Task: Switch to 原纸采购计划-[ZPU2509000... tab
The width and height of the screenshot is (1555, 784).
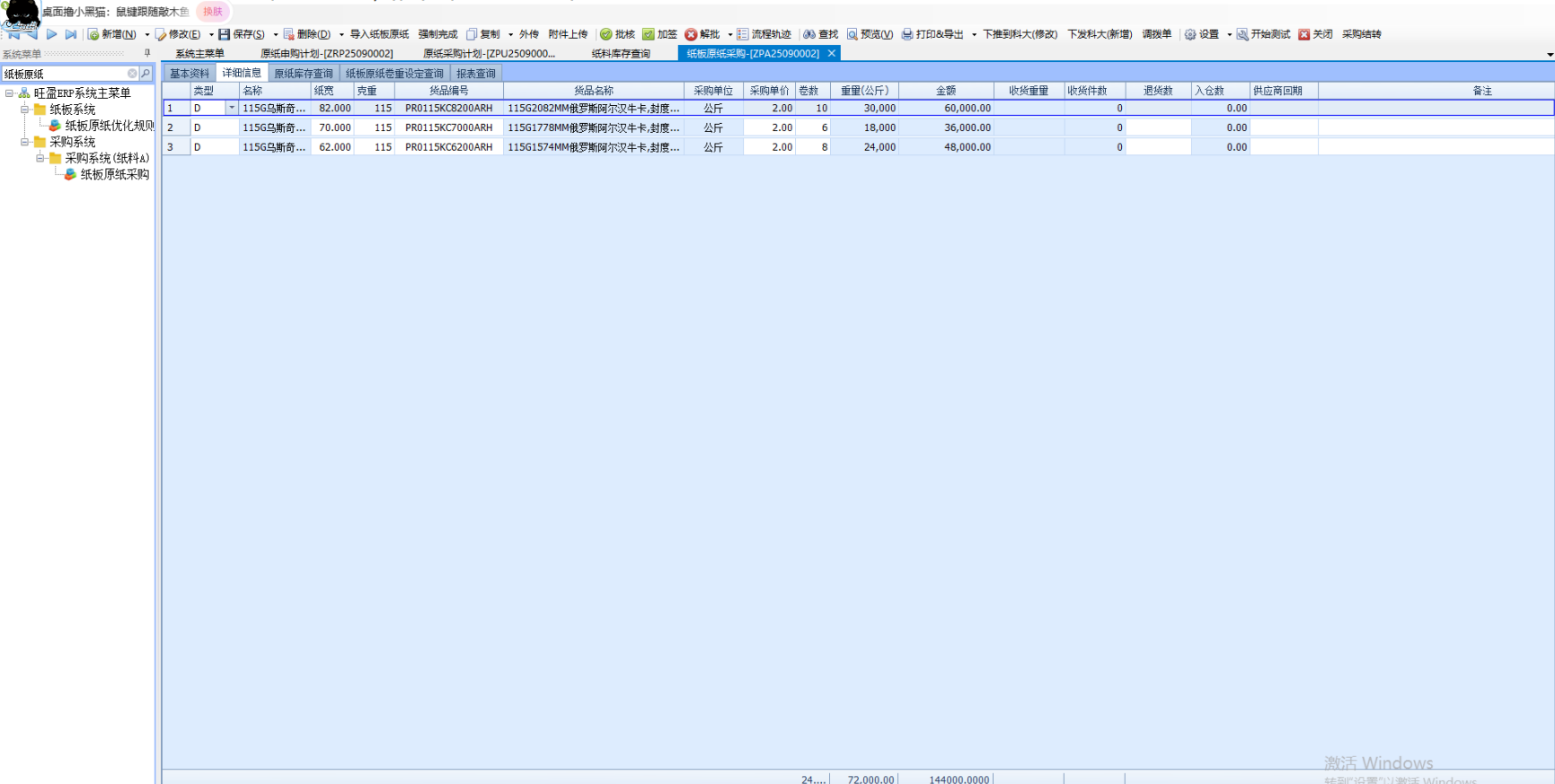Action: pos(489,54)
